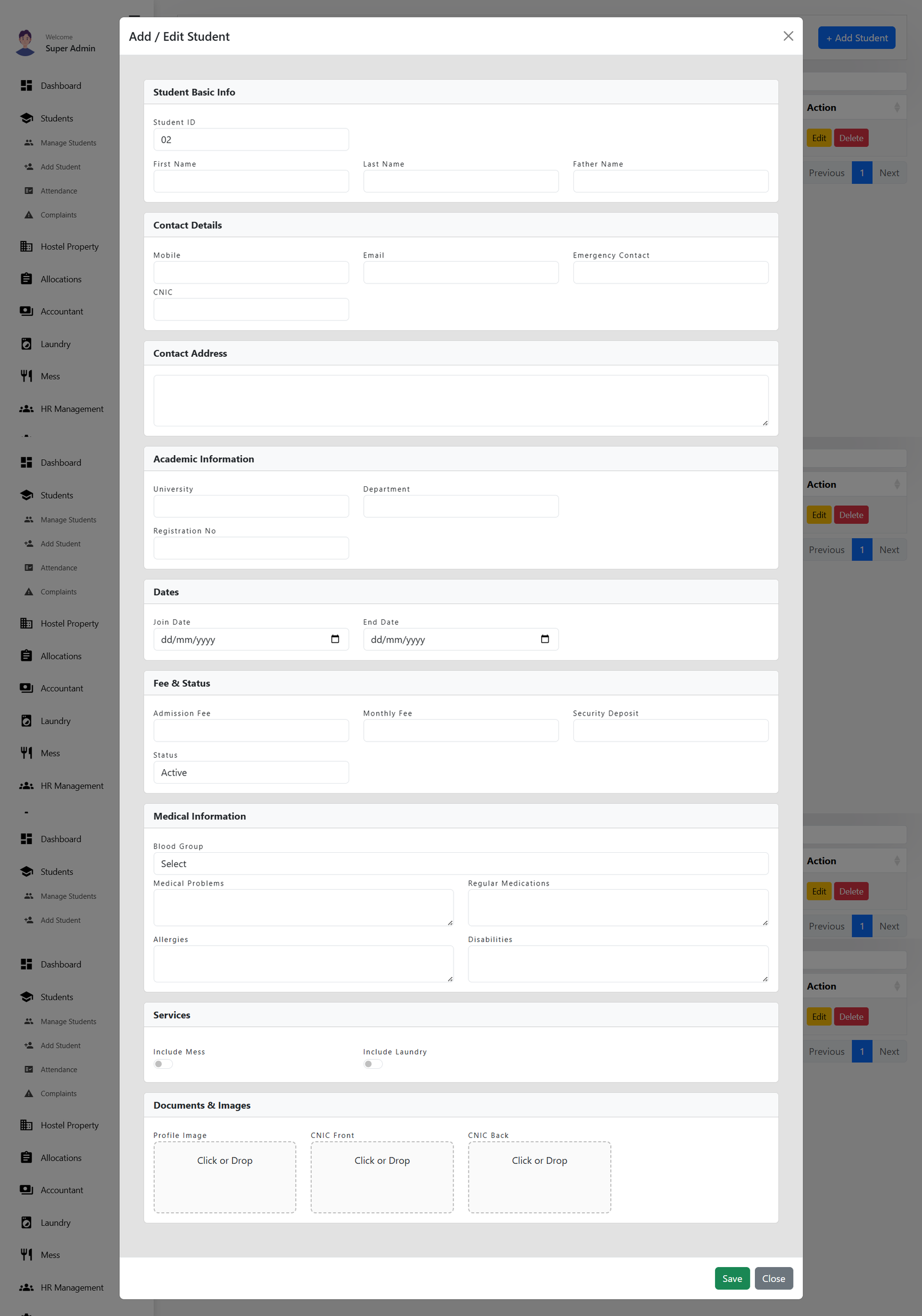Open the End Date calendar picker icon
Viewport: 922px width, 1316px height.
[x=545, y=639]
